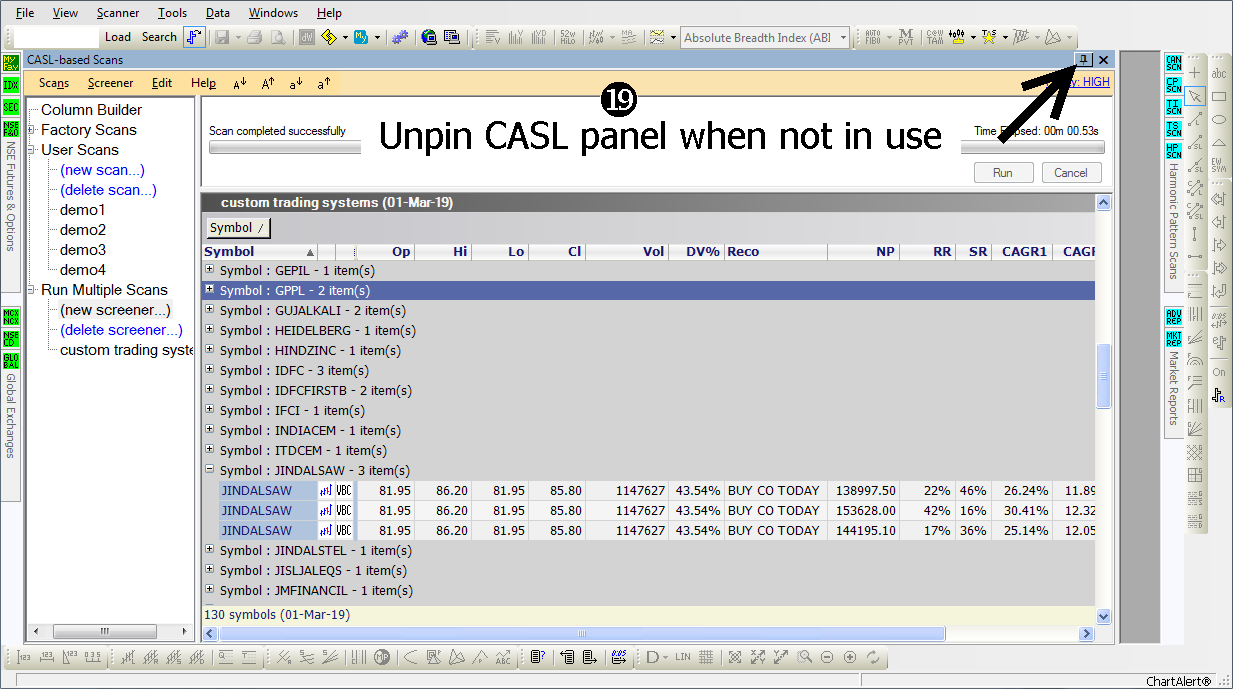Viewport: 1233px width, 689px height.
Task: Open the CAN SCN scan icon
Action: (1174, 63)
